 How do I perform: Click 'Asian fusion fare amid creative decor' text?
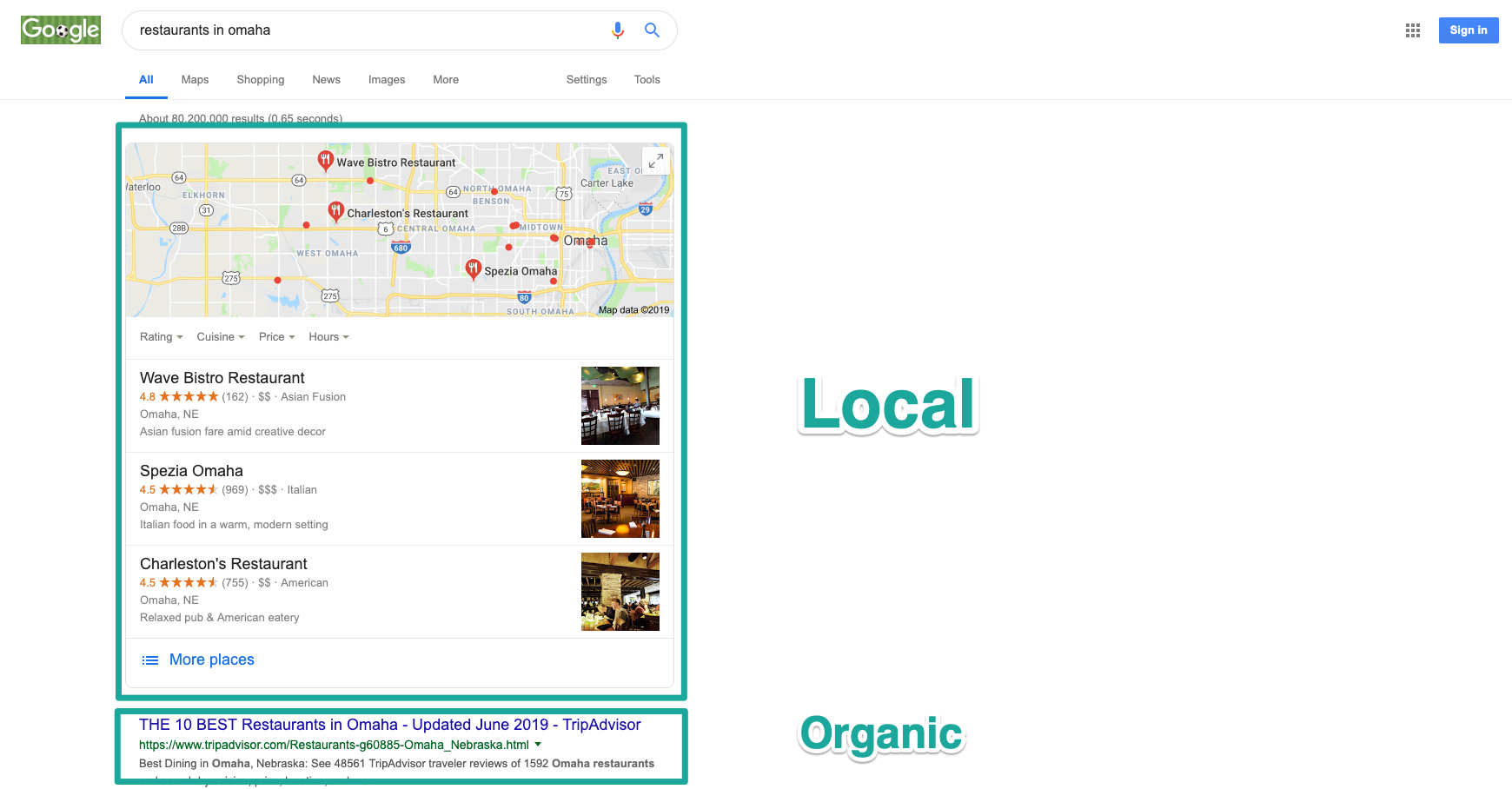(x=233, y=432)
